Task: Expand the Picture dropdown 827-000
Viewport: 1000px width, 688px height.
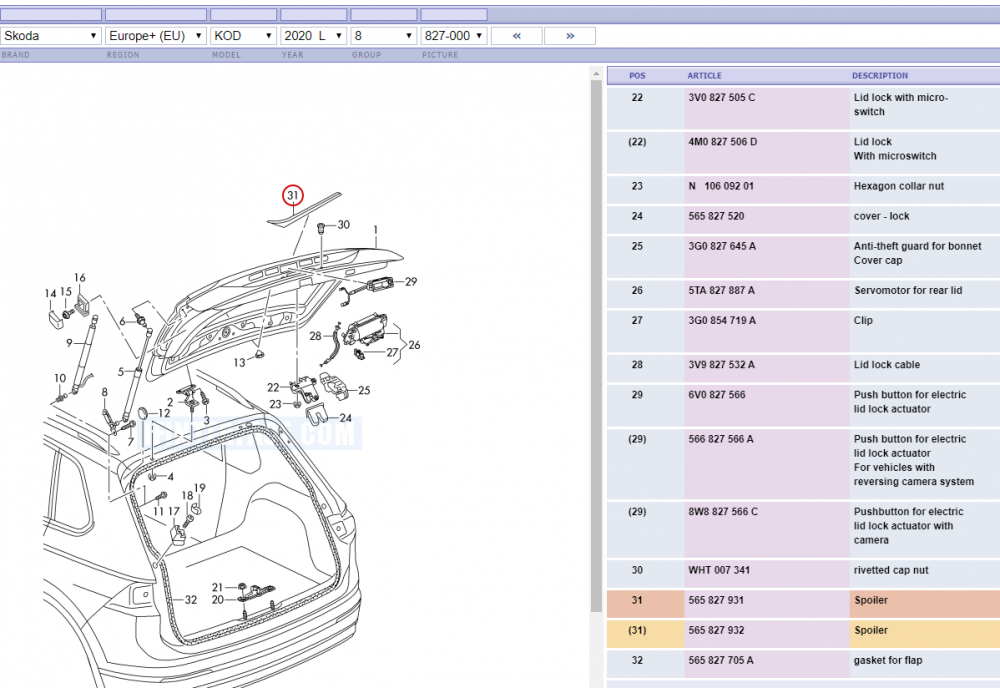Action: (454, 36)
